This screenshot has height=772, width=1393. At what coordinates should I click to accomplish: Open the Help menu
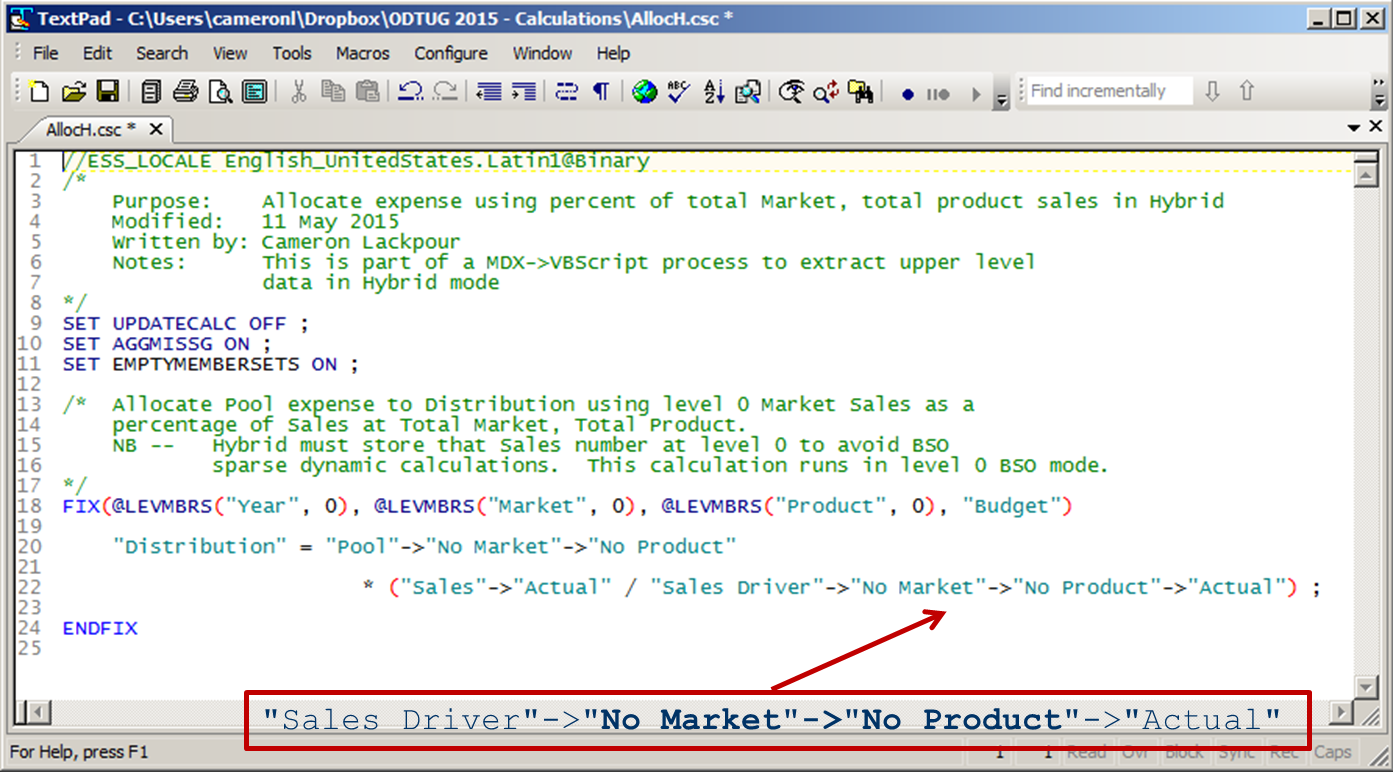[x=613, y=53]
